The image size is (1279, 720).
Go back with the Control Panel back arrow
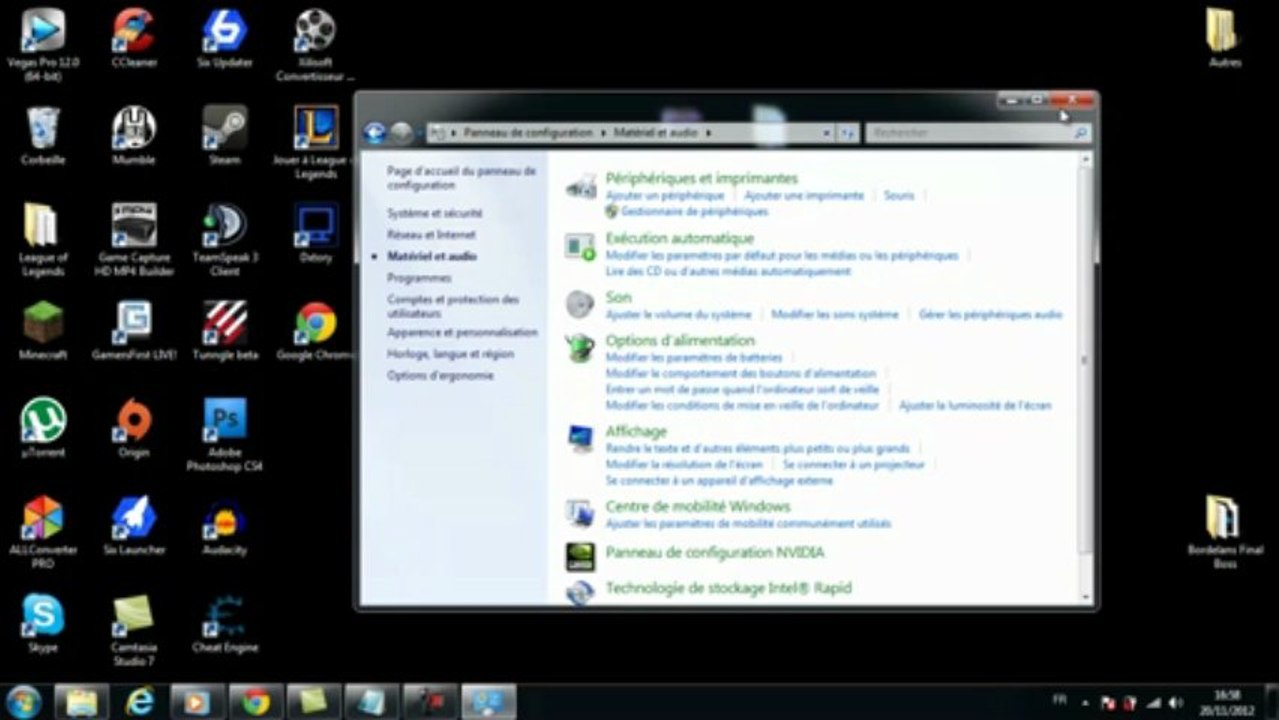pyautogui.click(x=375, y=132)
